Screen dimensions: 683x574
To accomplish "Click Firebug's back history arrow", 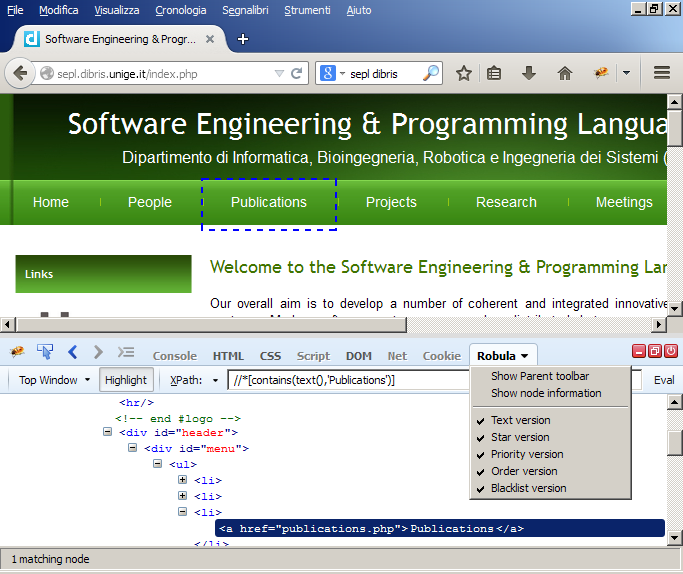I will click(x=73, y=351).
